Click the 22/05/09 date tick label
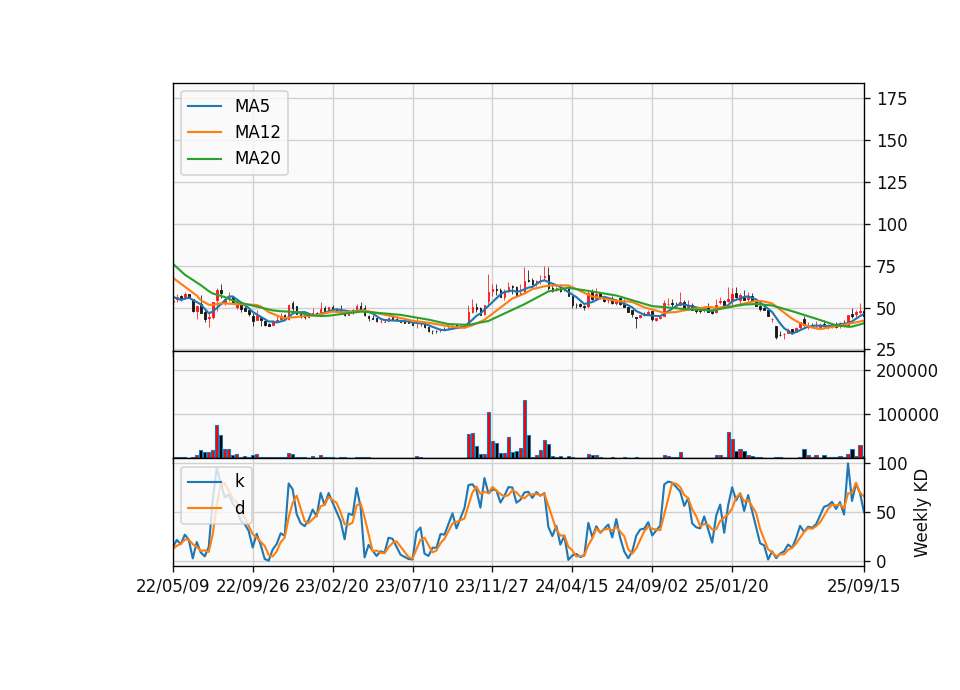 (173, 586)
